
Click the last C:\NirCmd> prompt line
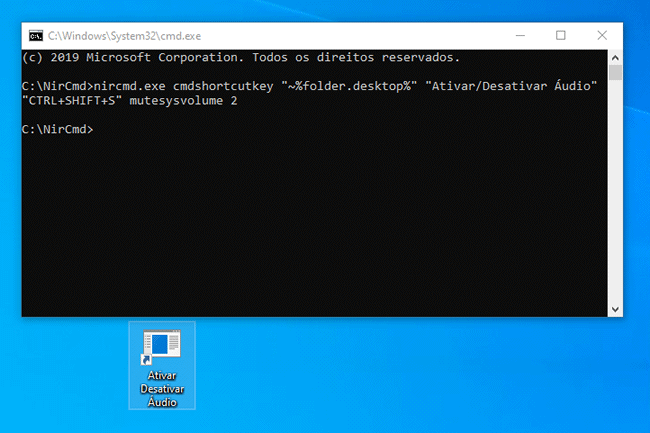point(57,130)
